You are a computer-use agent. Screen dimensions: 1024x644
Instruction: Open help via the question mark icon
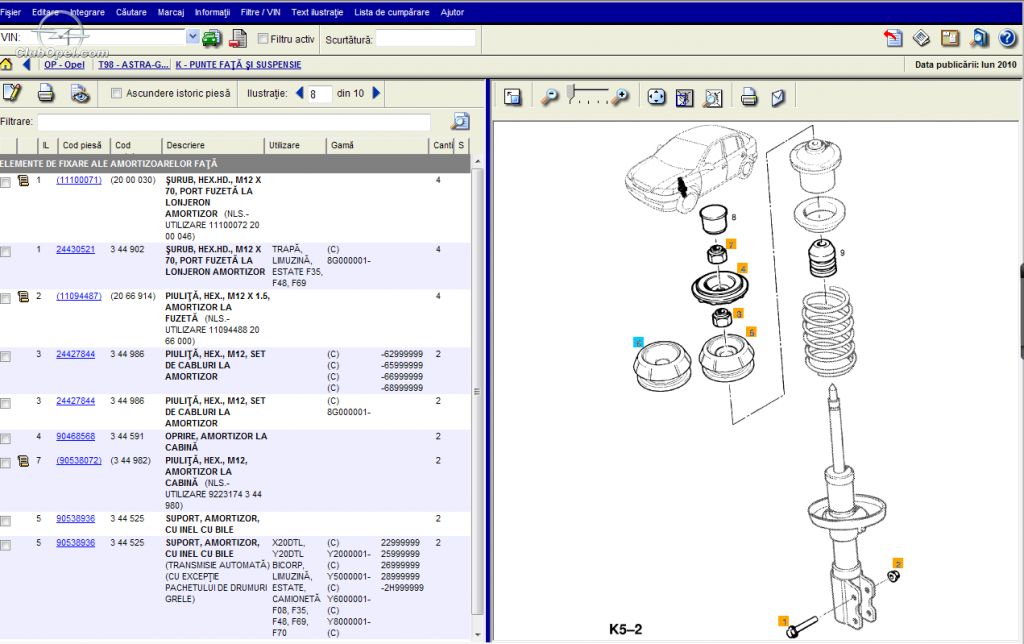click(x=1007, y=39)
